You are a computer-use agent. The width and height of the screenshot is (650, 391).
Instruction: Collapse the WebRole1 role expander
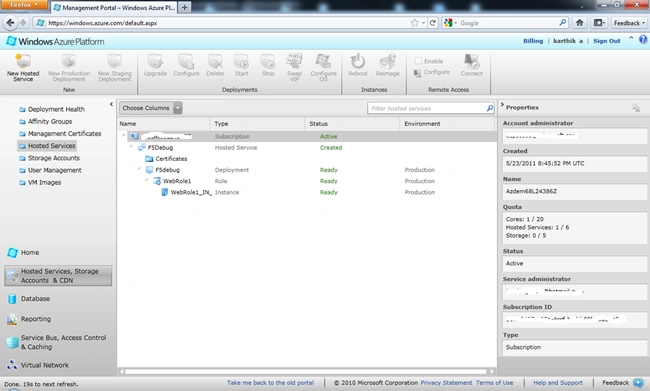[x=146, y=180]
